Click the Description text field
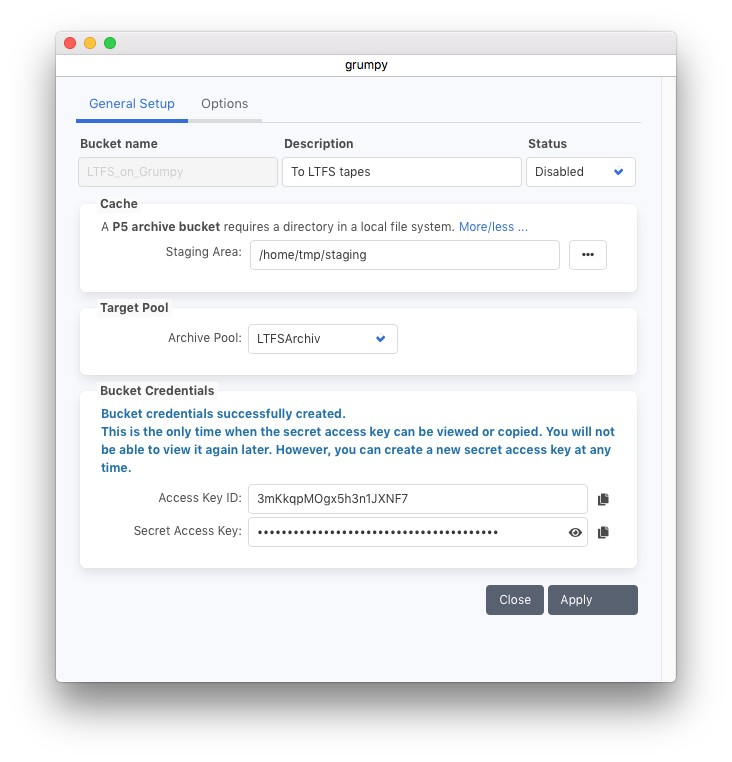 (x=401, y=172)
